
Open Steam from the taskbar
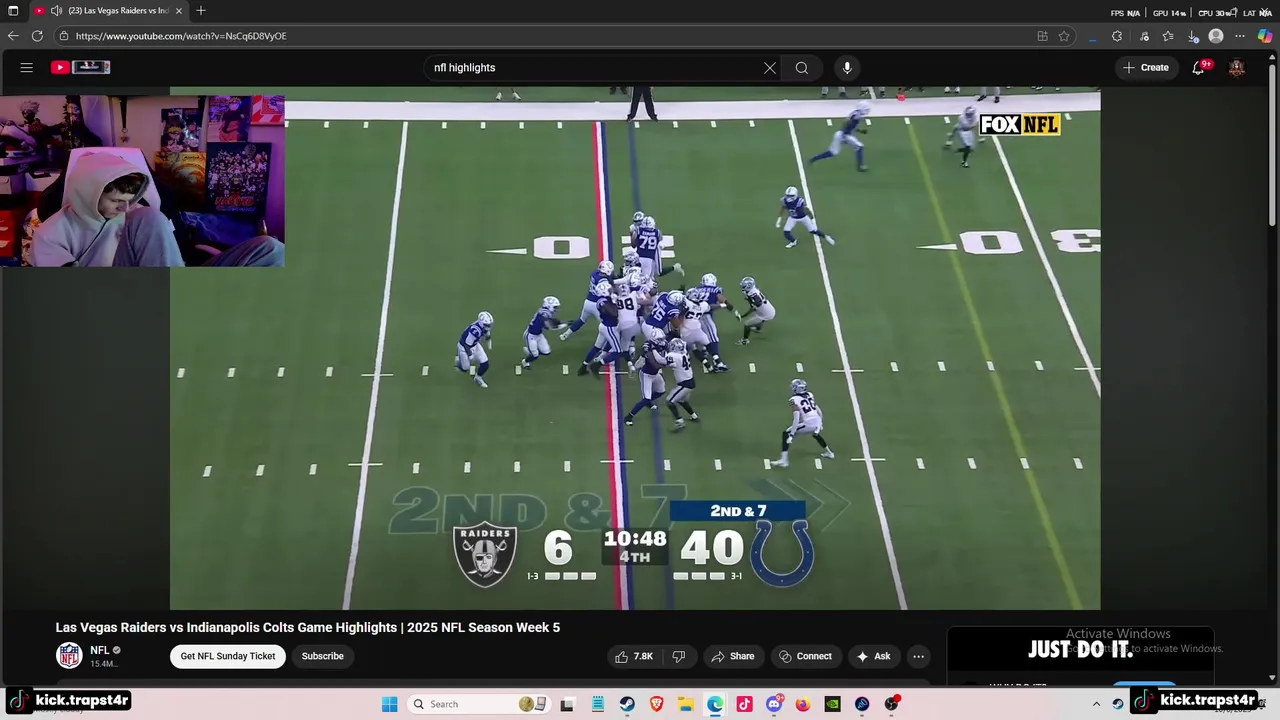click(627, 704)
